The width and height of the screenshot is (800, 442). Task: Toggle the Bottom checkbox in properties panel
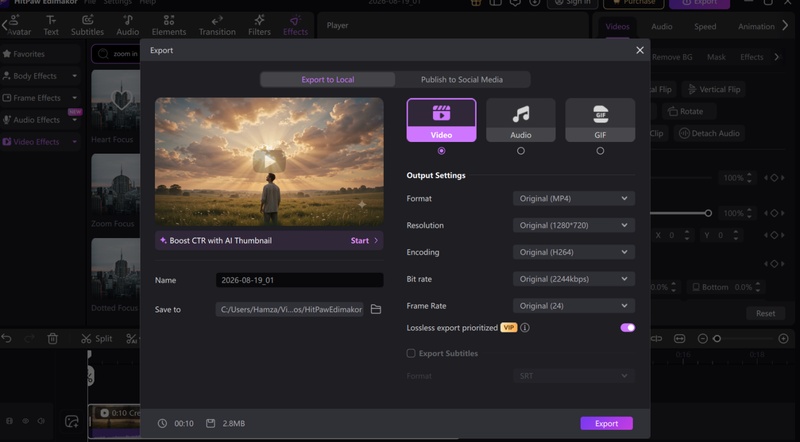(x=696, y=287)
